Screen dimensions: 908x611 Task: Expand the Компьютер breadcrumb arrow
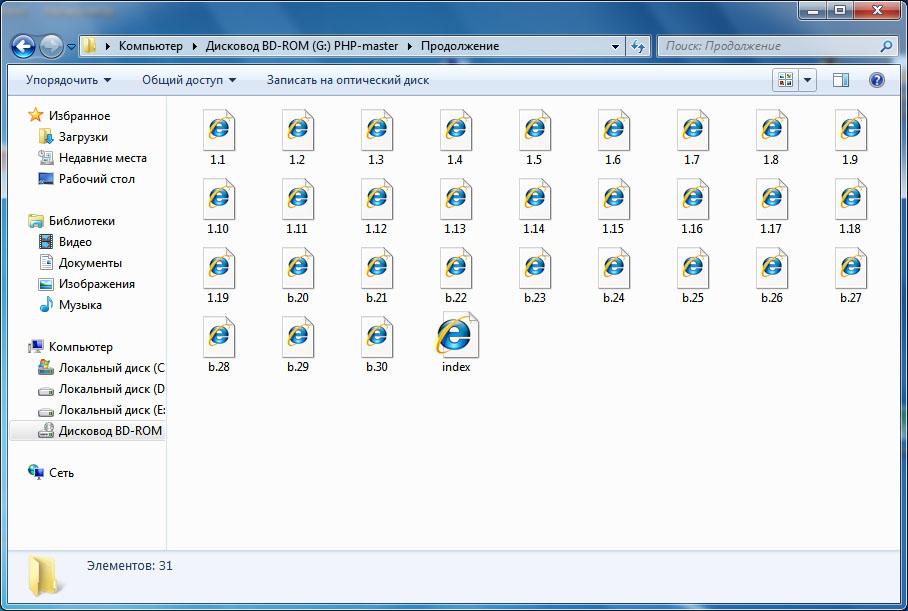[195, 46]
